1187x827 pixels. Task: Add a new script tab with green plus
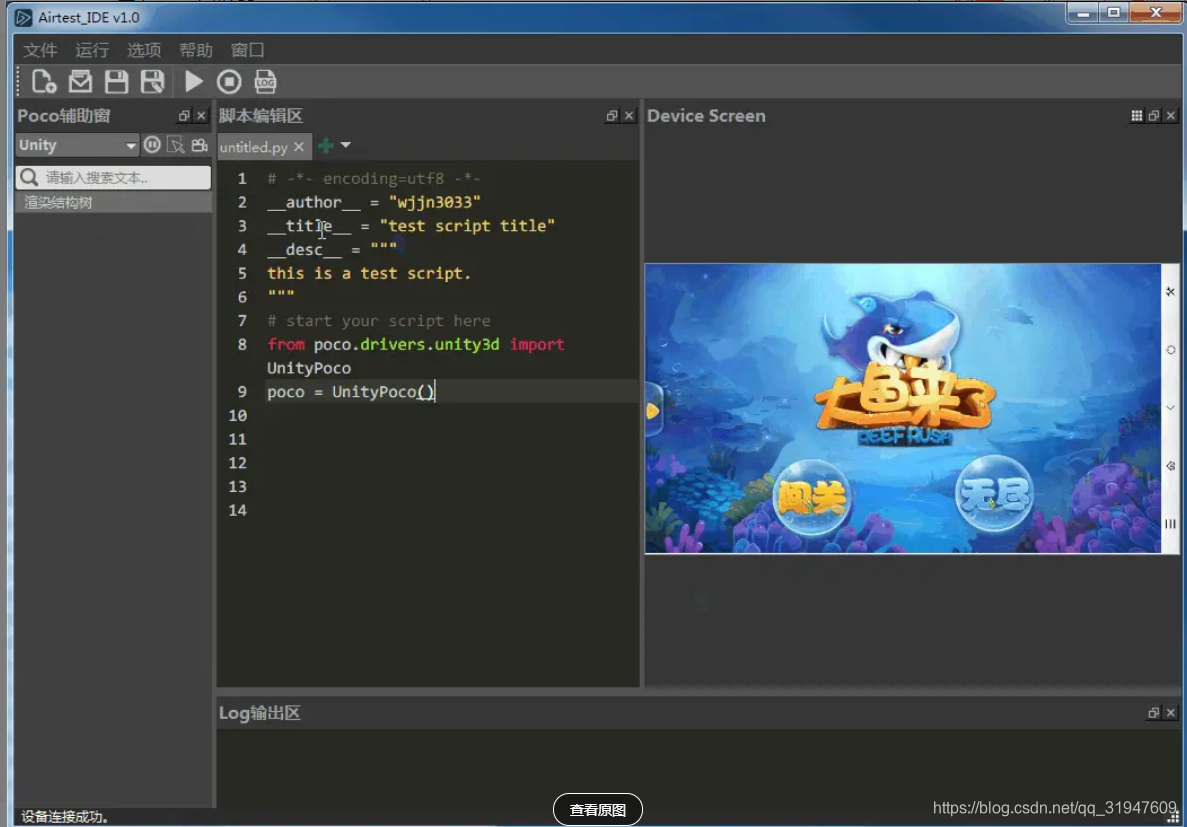pyautogui.click(x=326, y=145)
